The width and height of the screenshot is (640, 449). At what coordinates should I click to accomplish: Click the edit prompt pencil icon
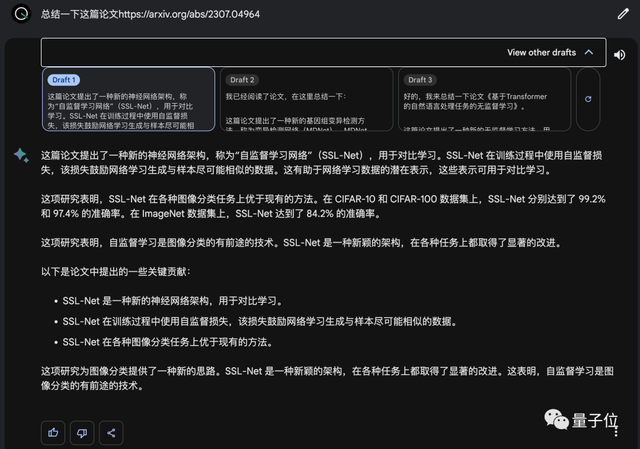tap(624, 15)
